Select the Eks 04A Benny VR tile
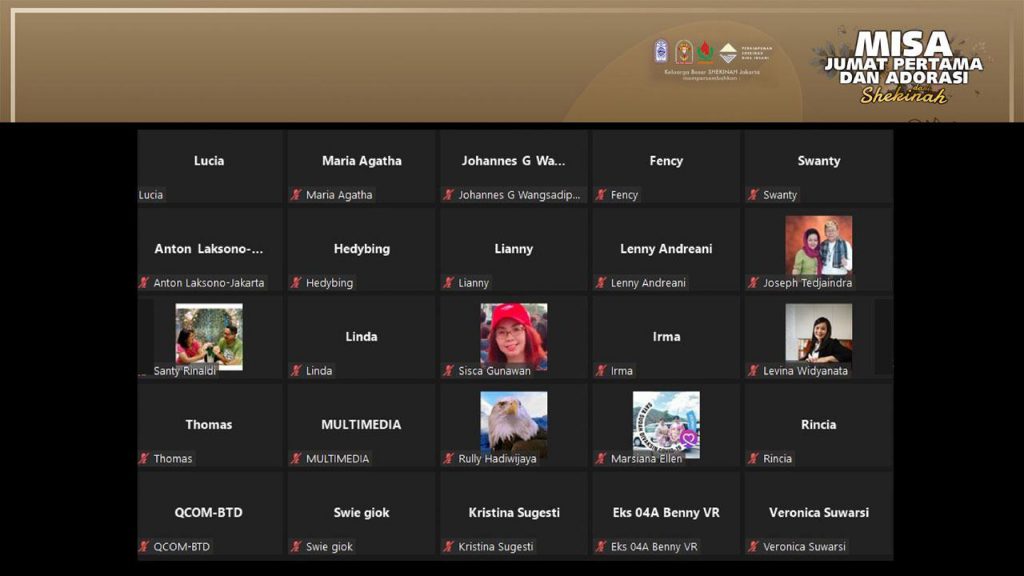The height and width of the screenshot is (576, 1024). [x=666, y=514]
